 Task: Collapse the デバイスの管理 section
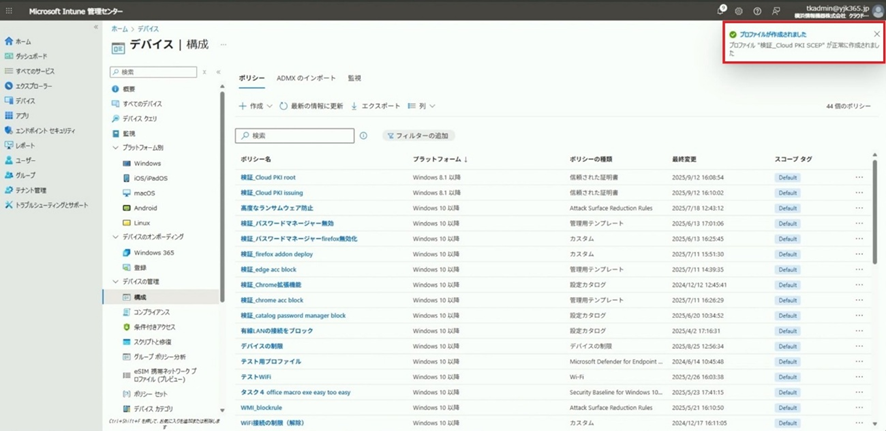(x=115, y=282)
